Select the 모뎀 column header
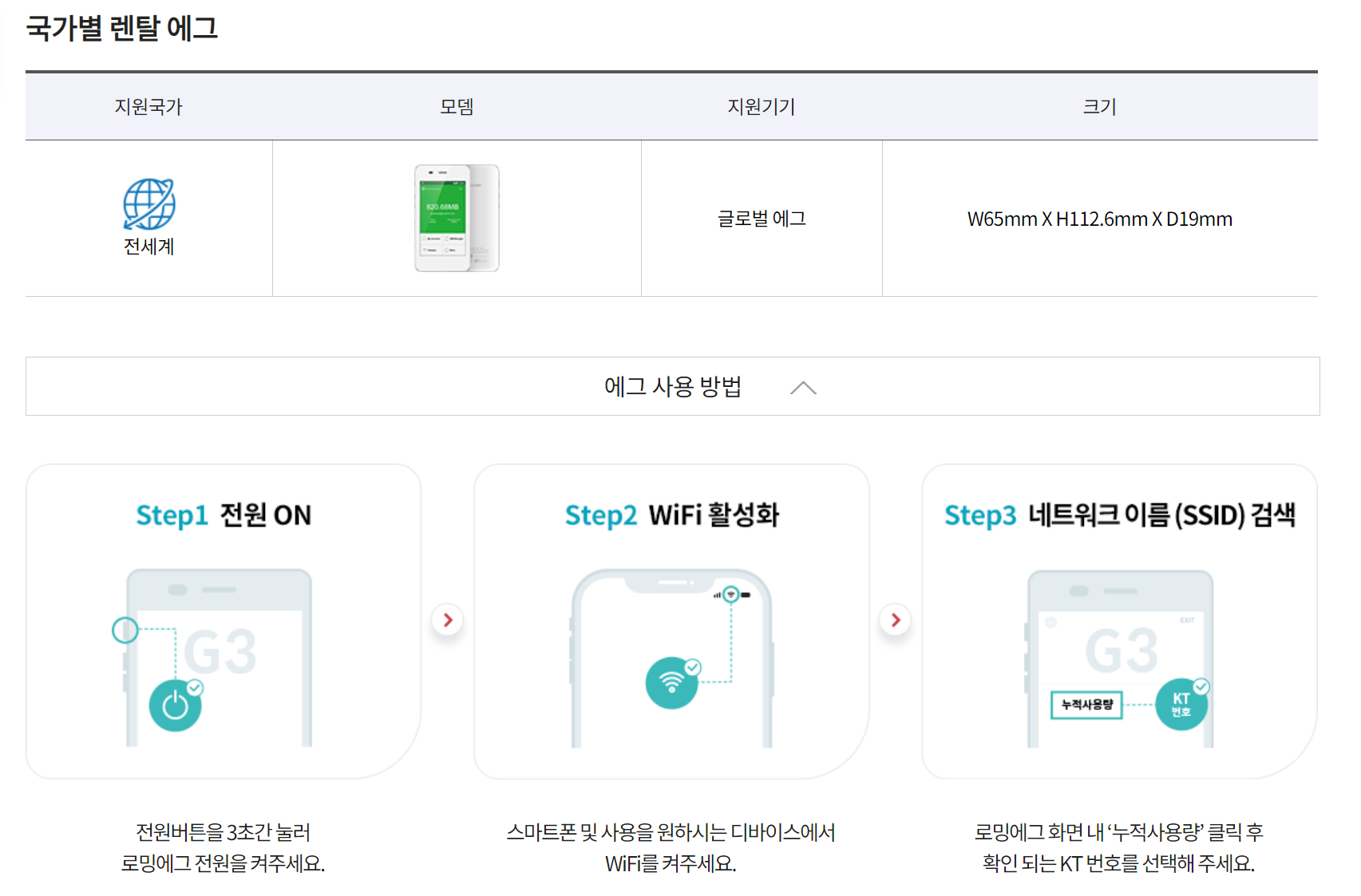The image size is (1361, 896). pyautogui.click(x=457, y=106)
